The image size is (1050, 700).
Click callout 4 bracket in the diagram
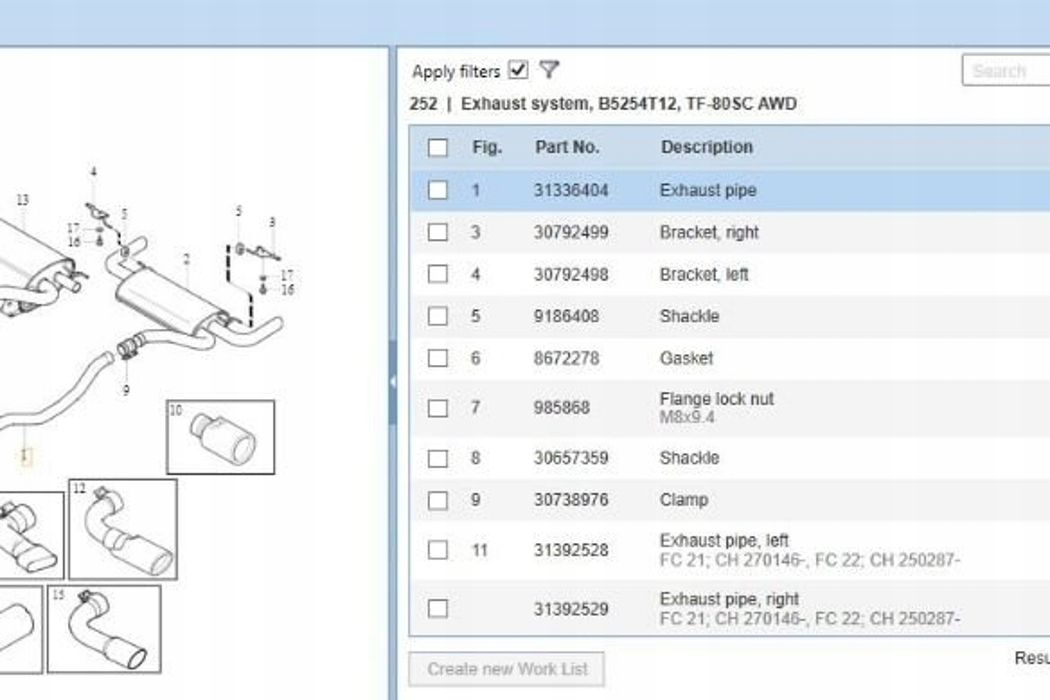[x=93, y=172]
